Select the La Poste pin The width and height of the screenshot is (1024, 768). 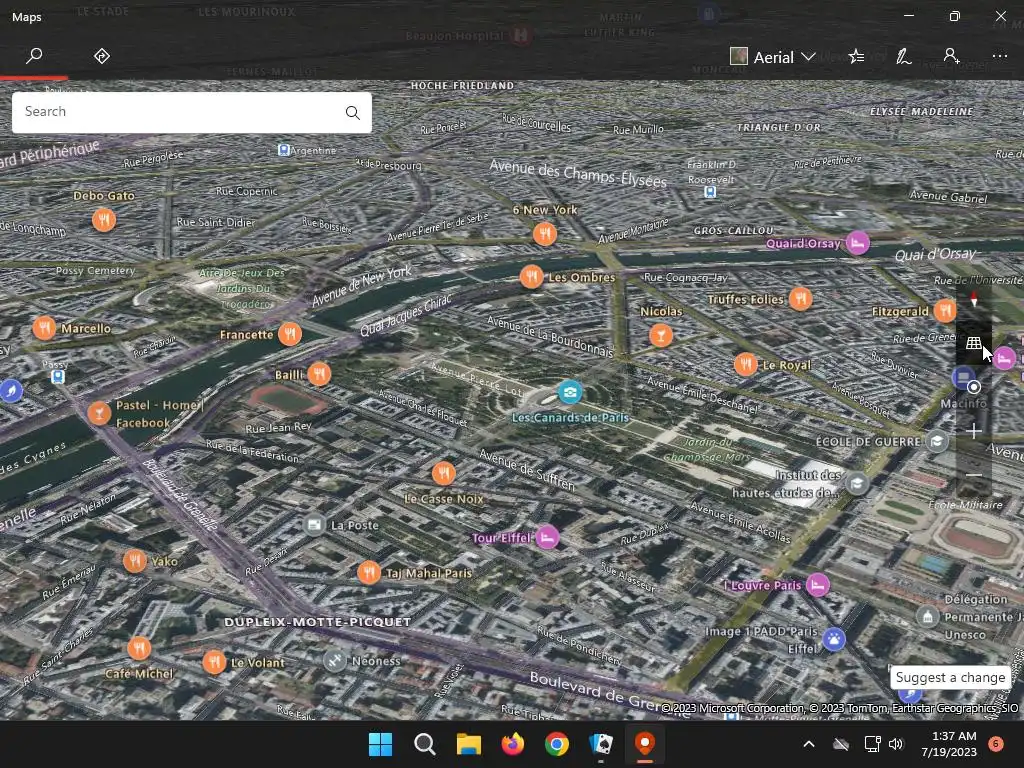(x=314, y=525)
